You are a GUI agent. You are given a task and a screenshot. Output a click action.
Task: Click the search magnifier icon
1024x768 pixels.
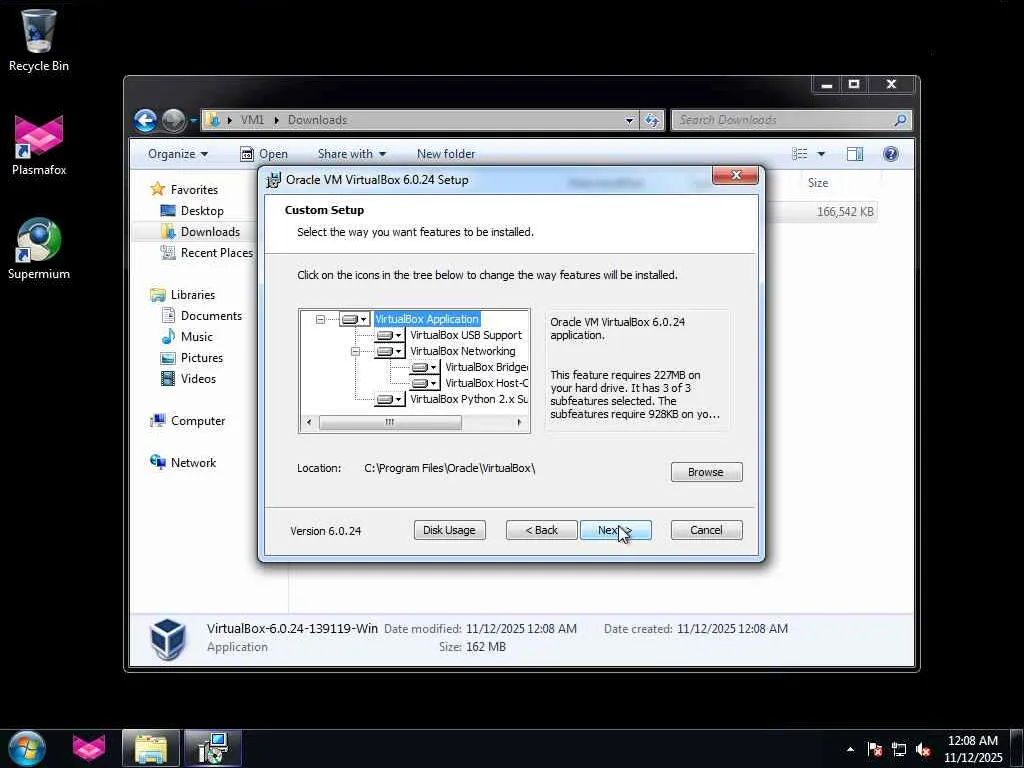pyautogui.click(x=900, y=120)
